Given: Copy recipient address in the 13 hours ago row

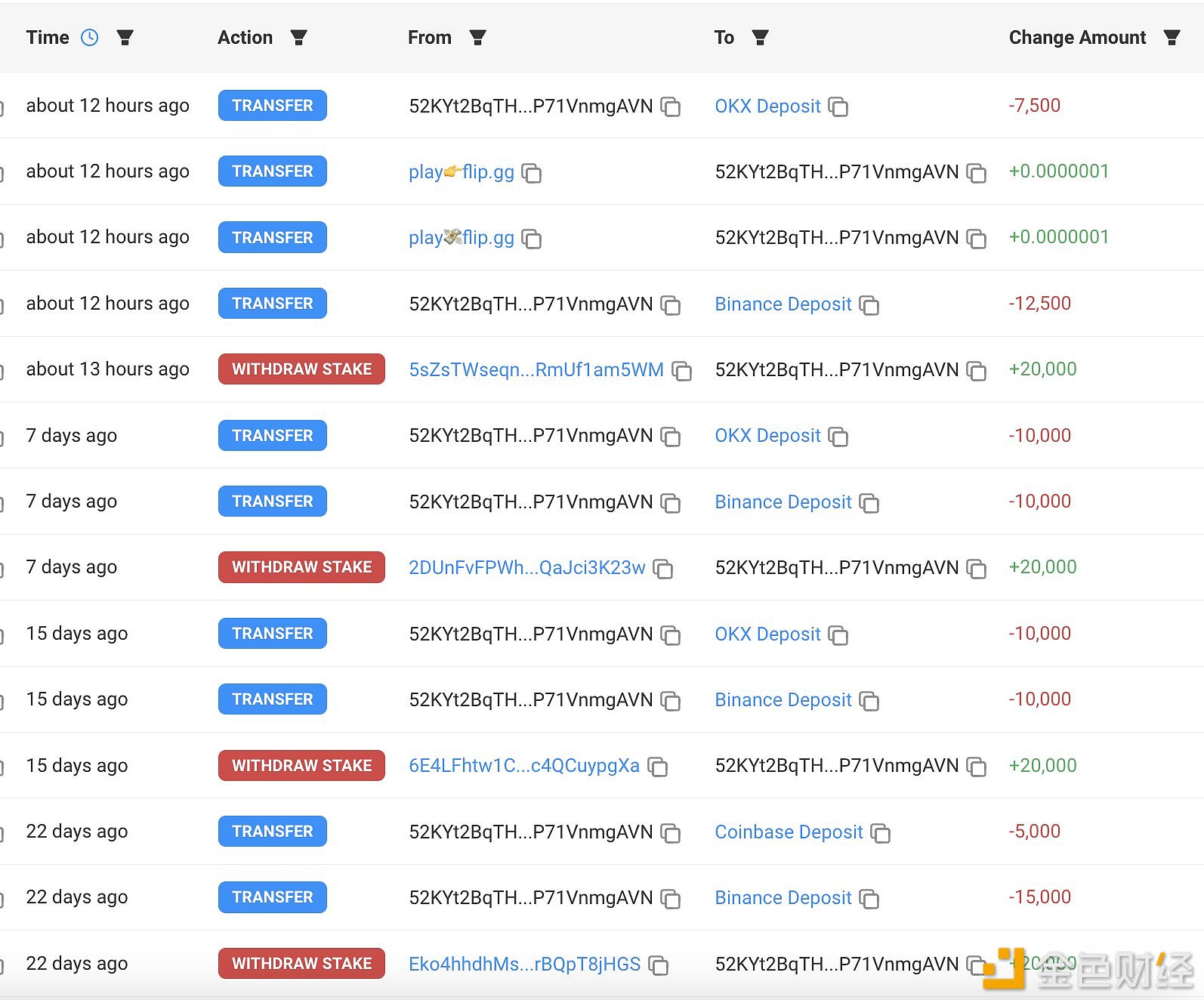Looking at the screenshot, I should pyautogui.click(x=977, y=371).
